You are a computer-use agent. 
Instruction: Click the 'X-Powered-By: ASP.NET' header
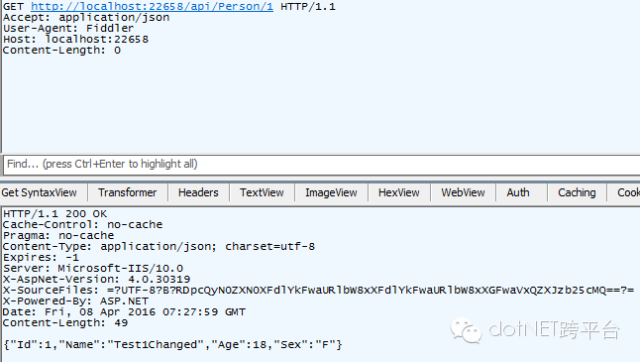click(x=76, y=302)
